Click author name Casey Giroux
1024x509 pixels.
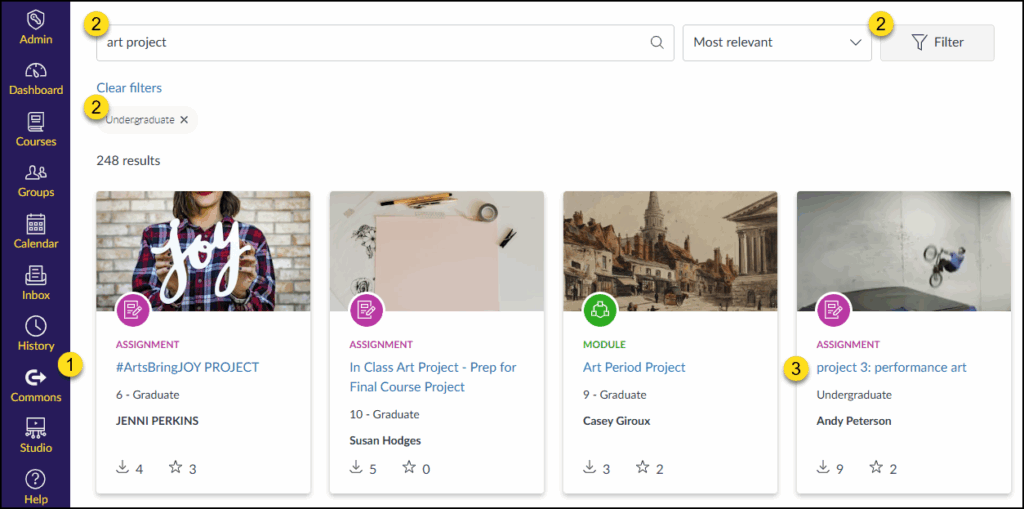[x=616, y=420]
